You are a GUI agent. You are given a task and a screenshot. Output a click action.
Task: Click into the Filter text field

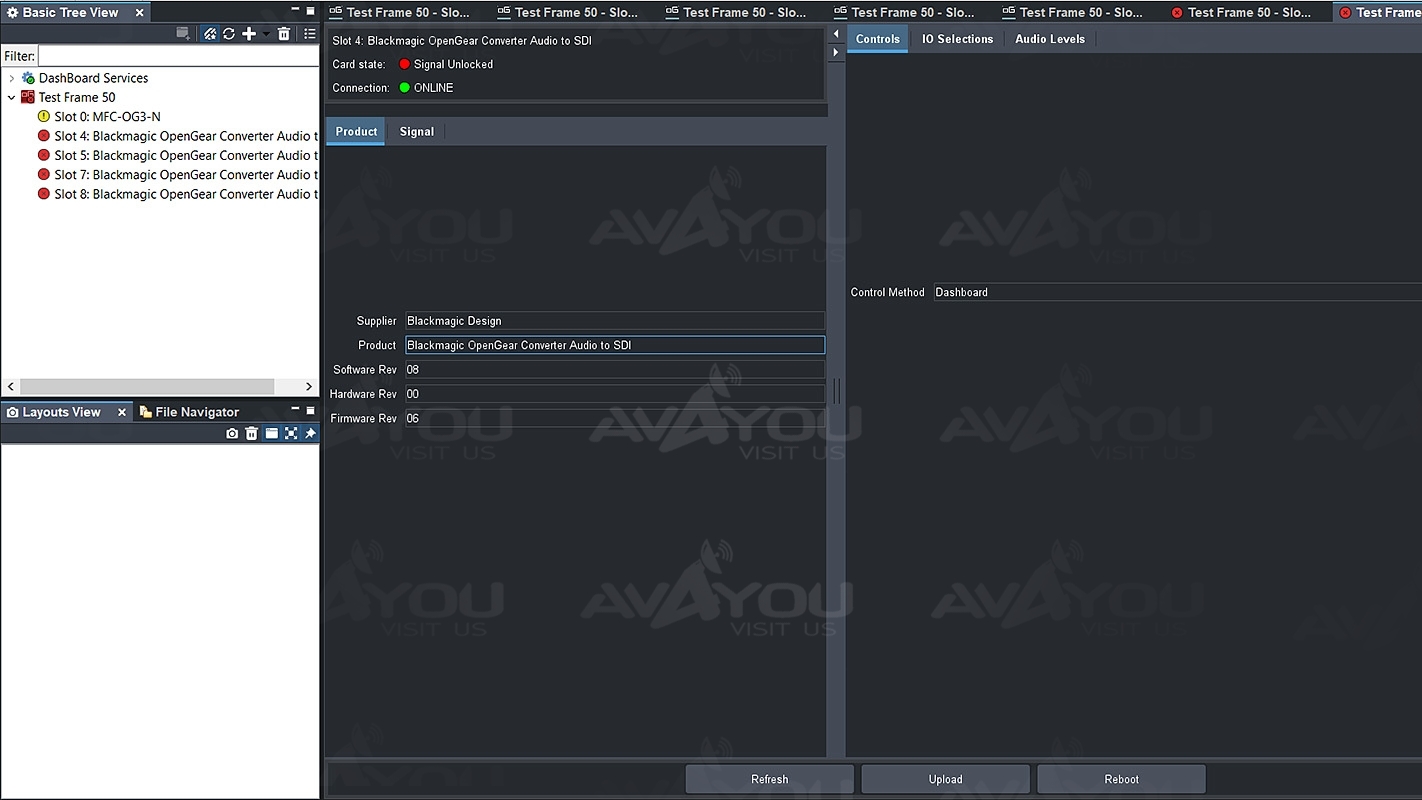point(177,57)
